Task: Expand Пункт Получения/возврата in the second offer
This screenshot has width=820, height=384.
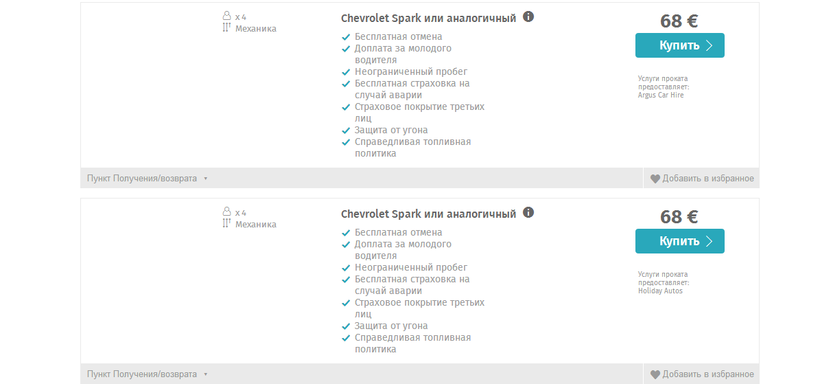Action: tap(147, 374)
